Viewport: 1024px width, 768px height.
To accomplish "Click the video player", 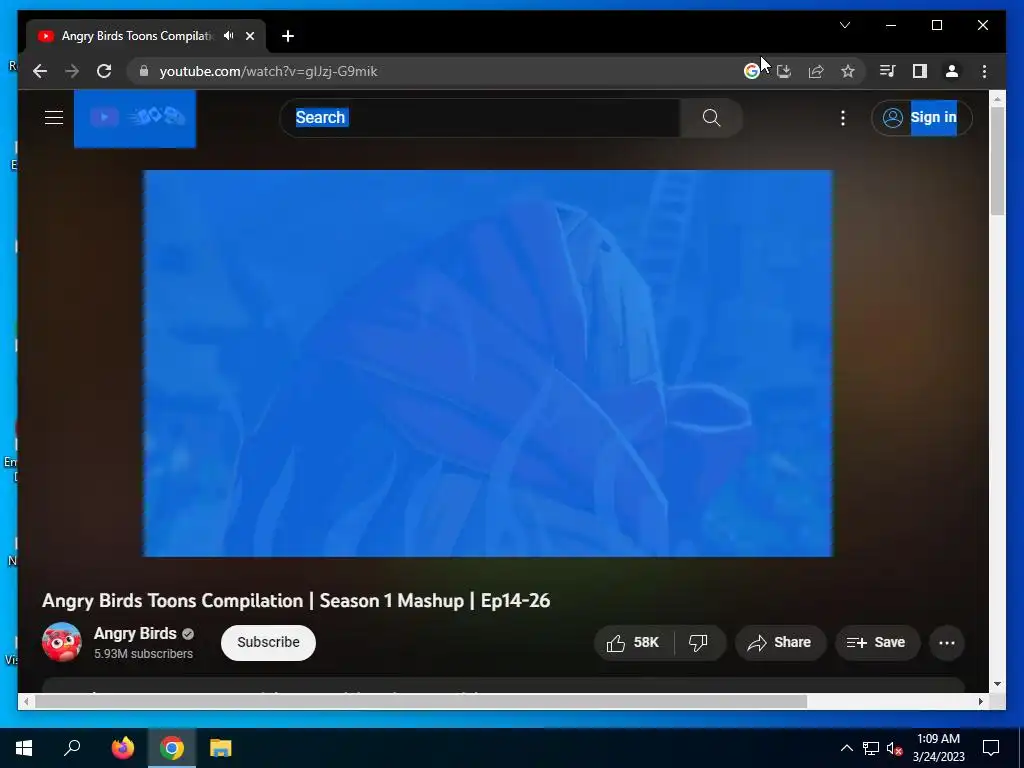I will click(488, 363).
